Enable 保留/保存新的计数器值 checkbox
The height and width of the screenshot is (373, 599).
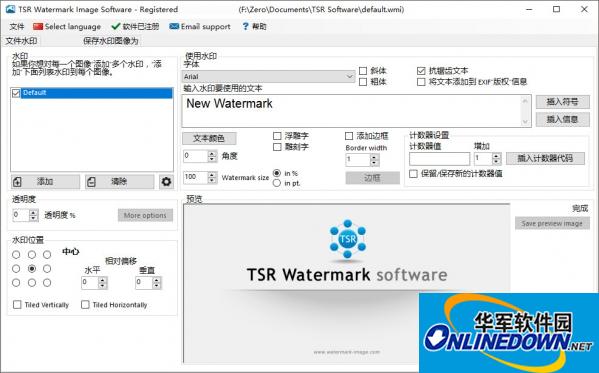pyautogui.click(x=413, y=174)
